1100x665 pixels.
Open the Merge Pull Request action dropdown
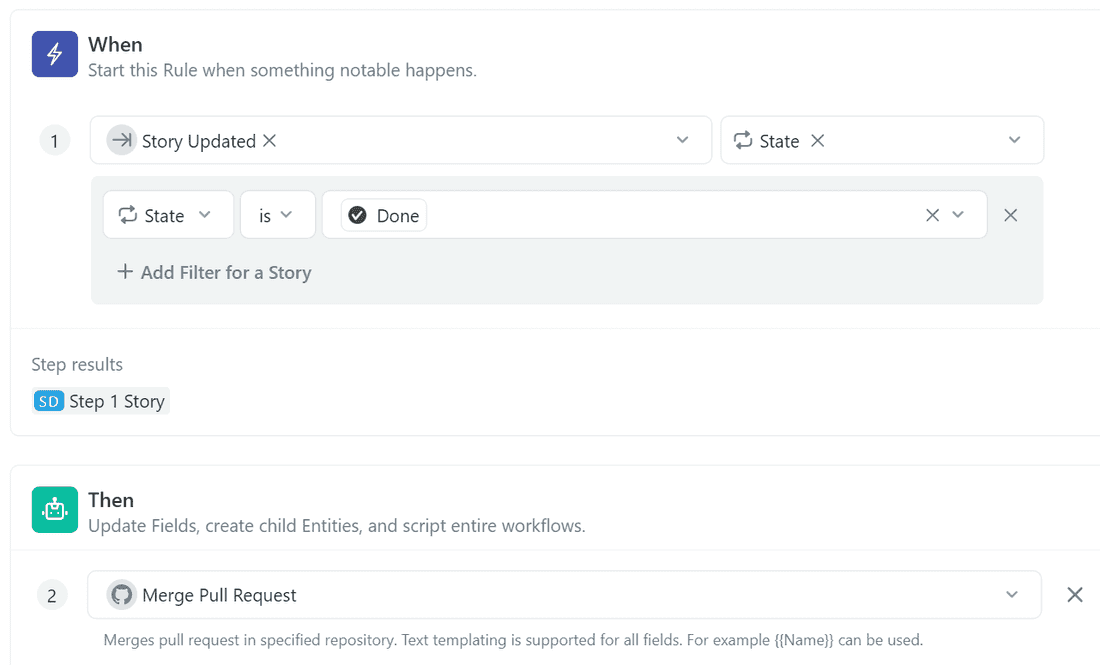click(1013, 595)
